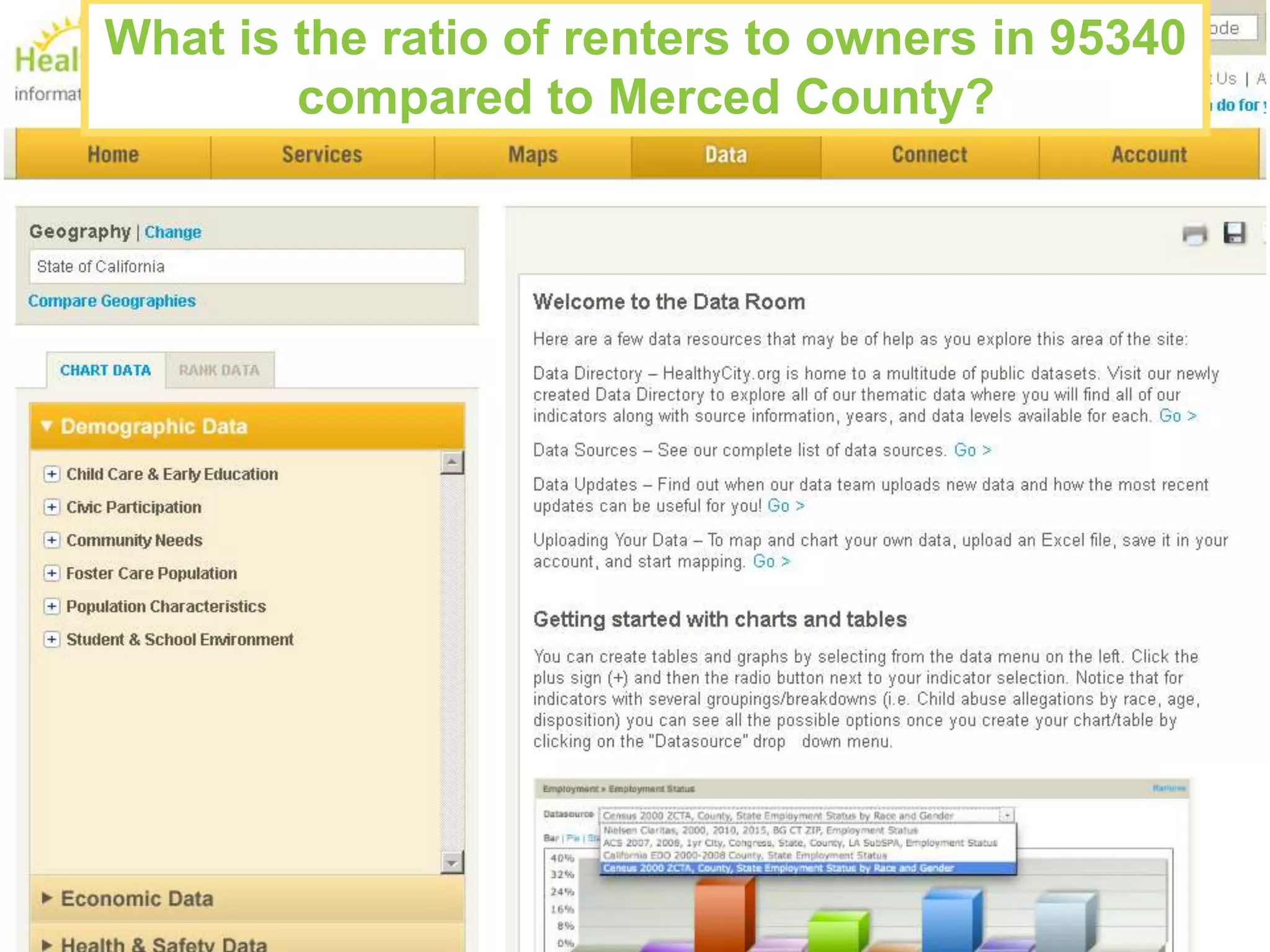Click the scroll-up arrow in data list
The height and width of the screenshot is (952, 1270).
[x=452, y=462]
